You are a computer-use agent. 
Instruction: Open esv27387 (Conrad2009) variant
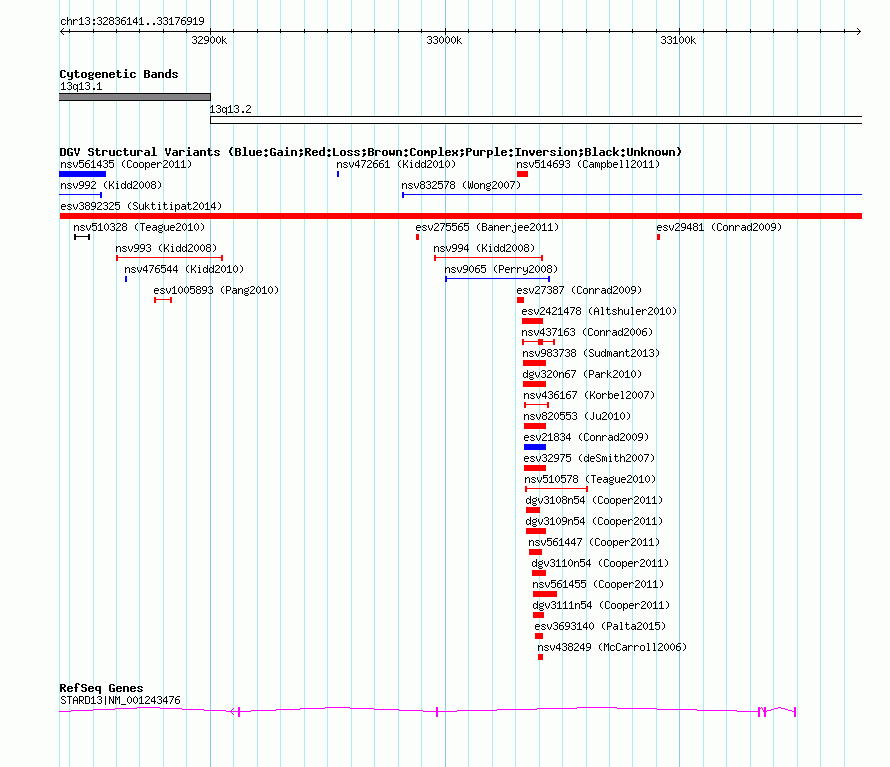coord(579,290)
